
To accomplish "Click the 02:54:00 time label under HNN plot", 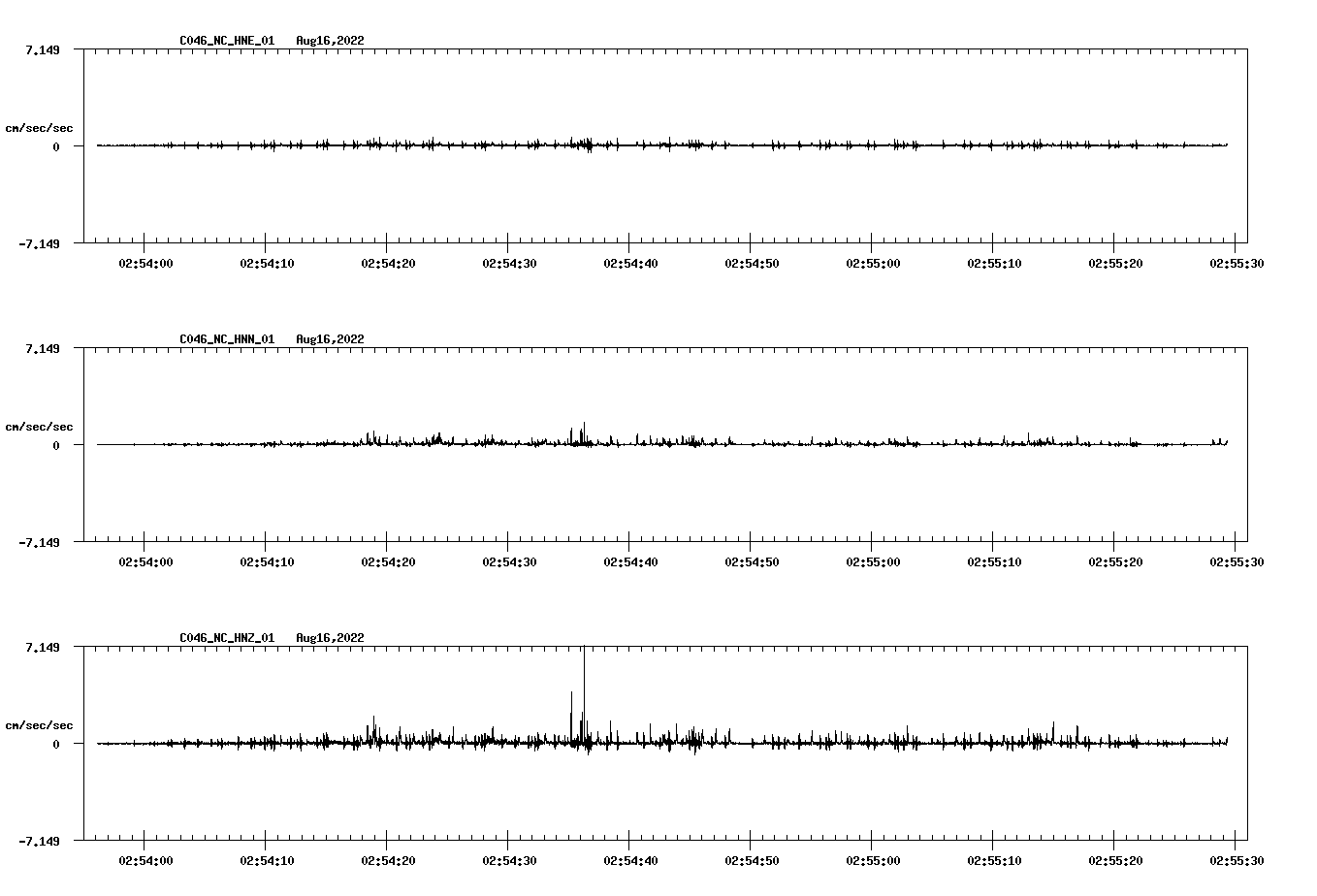I will (146, 561).
